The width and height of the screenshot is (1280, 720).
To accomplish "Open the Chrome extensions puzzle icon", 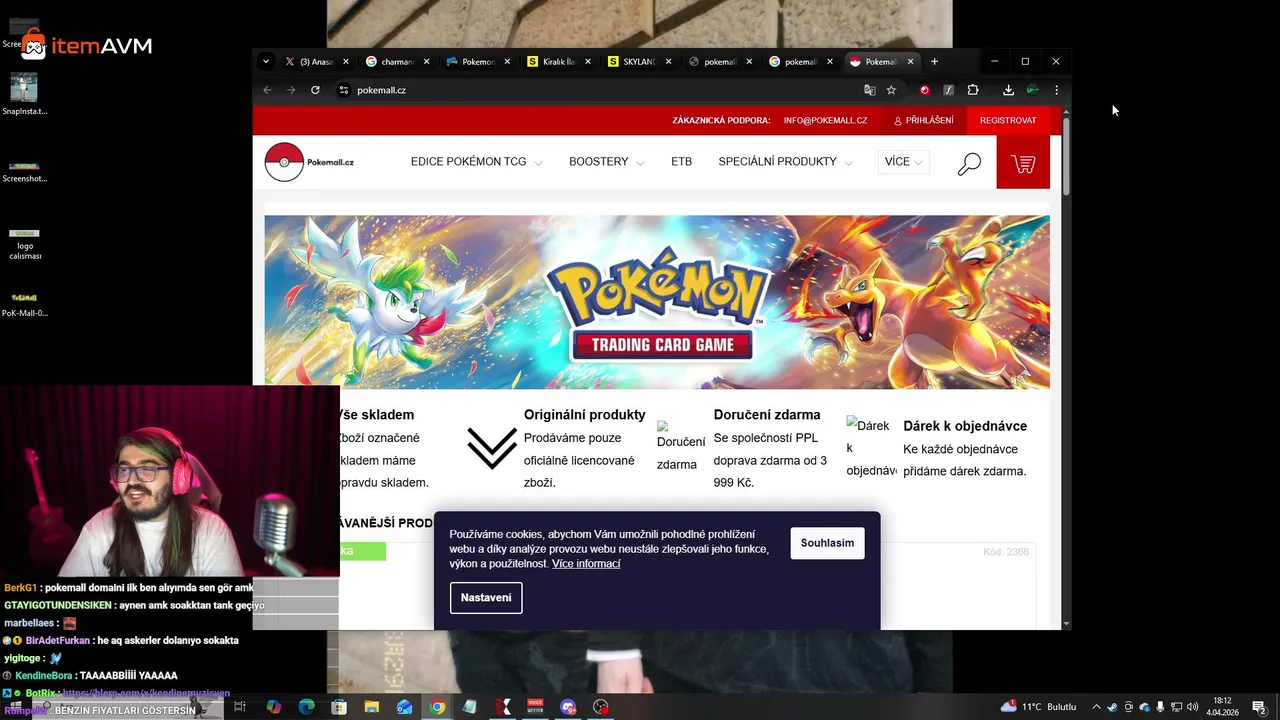I will point(972,90).
